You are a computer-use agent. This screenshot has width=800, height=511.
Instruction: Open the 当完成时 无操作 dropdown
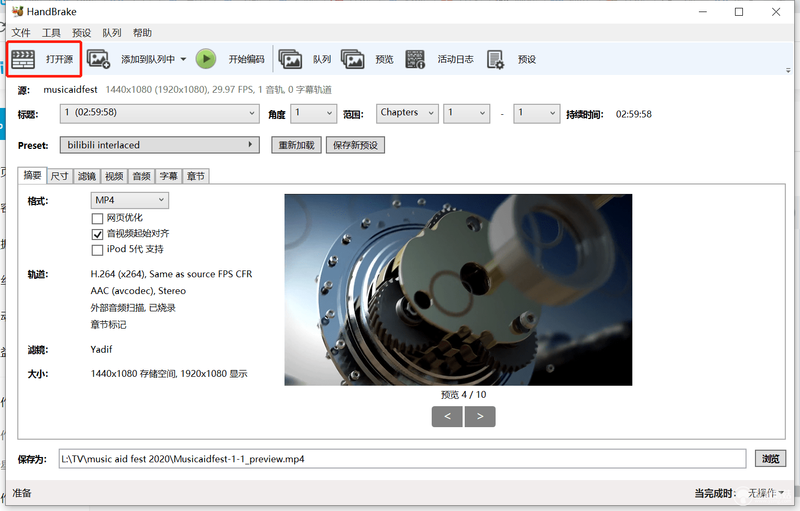pos(766,493)
